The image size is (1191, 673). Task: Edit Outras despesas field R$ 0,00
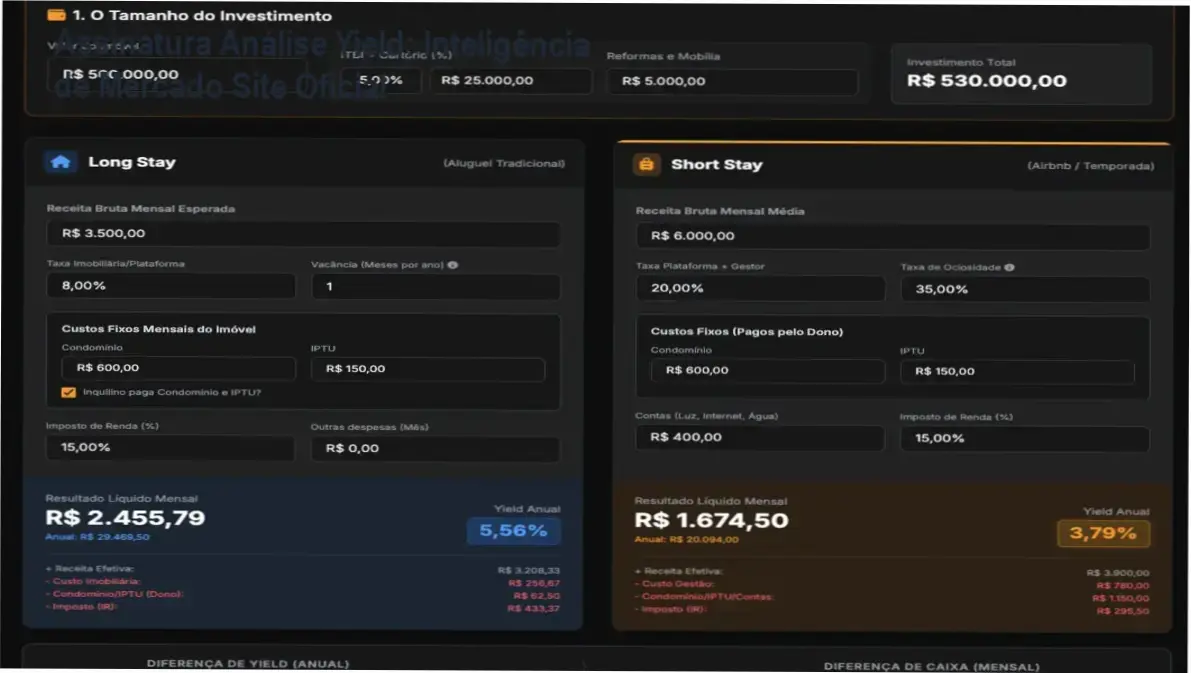pos(435,449)
